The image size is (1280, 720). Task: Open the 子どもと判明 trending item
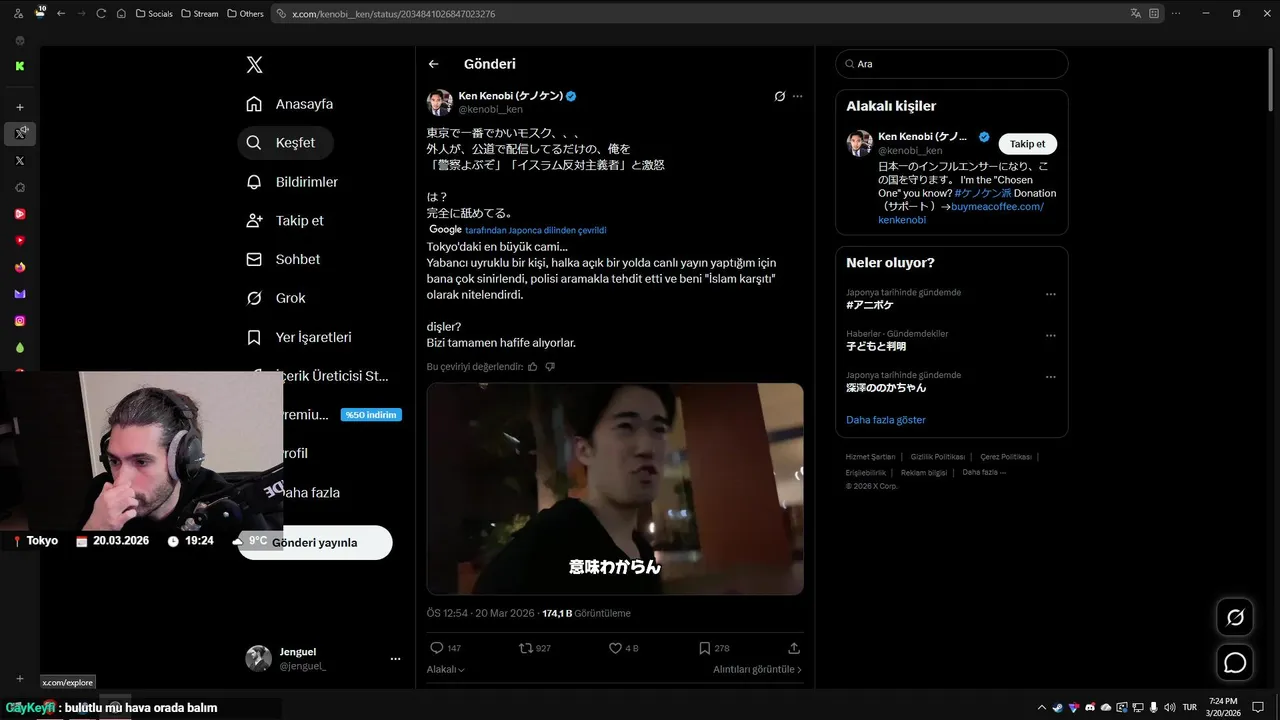[876, 346]
